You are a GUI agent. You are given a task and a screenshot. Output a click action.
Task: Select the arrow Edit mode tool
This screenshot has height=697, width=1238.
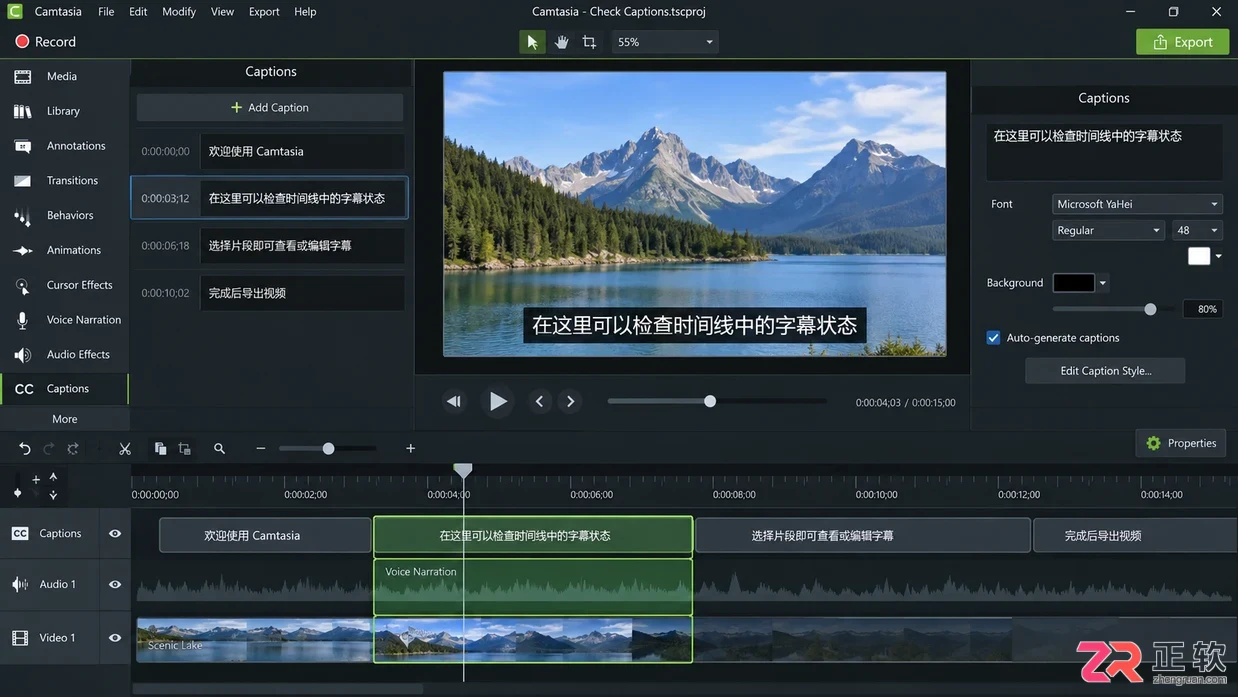[x=532, y=42]
